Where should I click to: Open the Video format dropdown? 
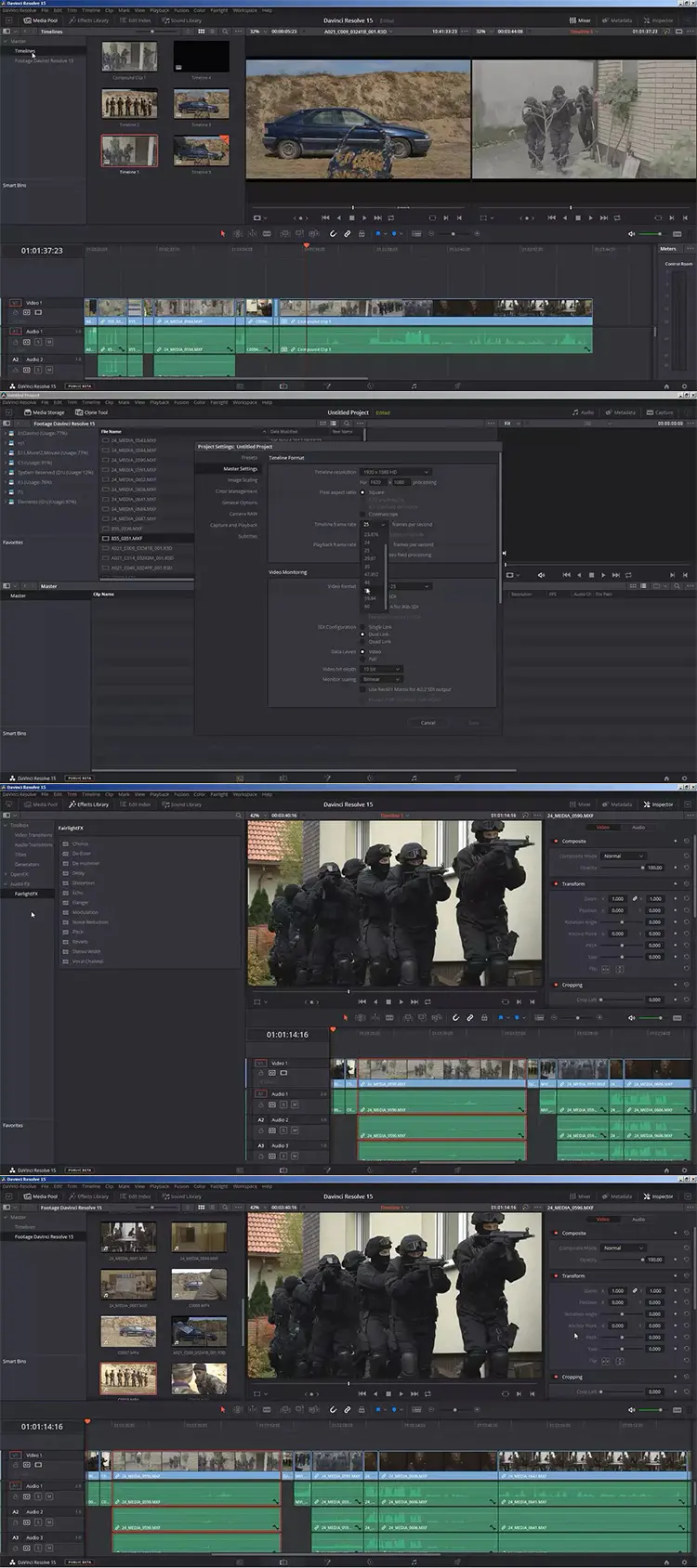[x=410, y=586]
